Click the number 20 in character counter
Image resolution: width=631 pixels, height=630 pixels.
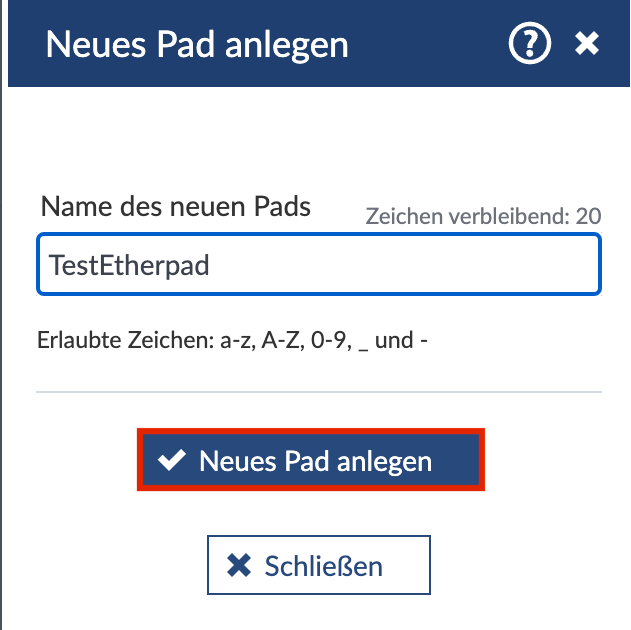click(588, 215)
